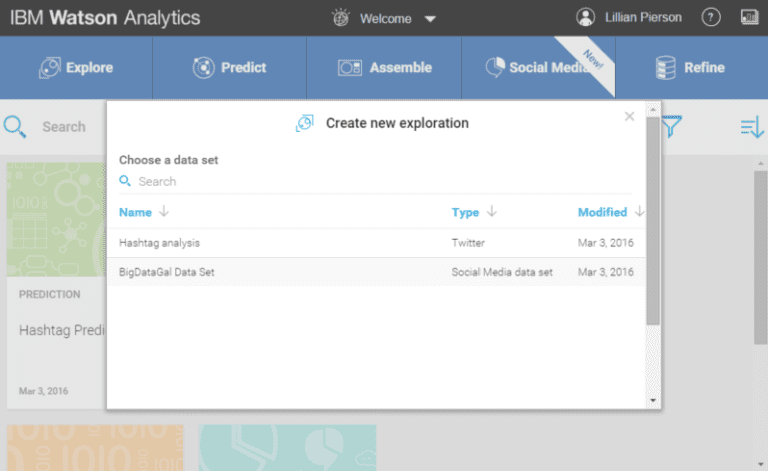This screenshot has height=471, width=768.
Task: Click the Type column sort arrow
Action: coord(492,212)
